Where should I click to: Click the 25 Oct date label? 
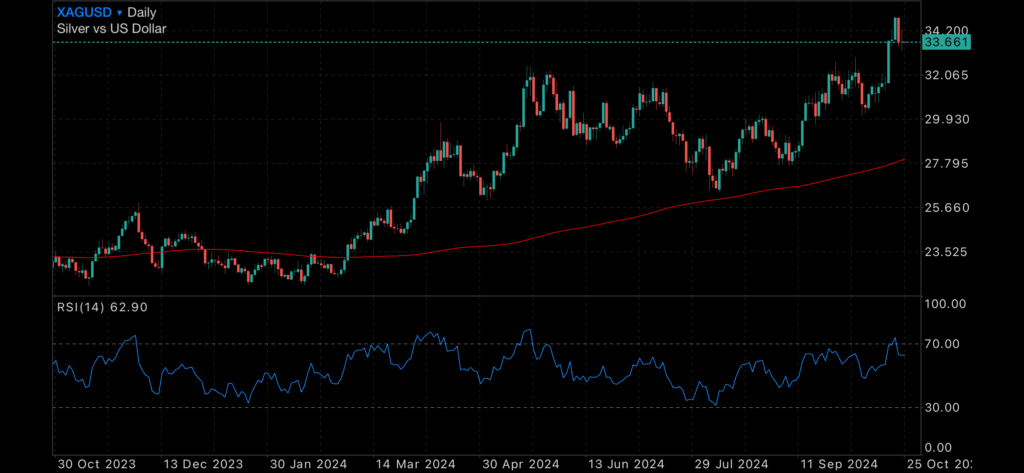(x=939, y=464)
